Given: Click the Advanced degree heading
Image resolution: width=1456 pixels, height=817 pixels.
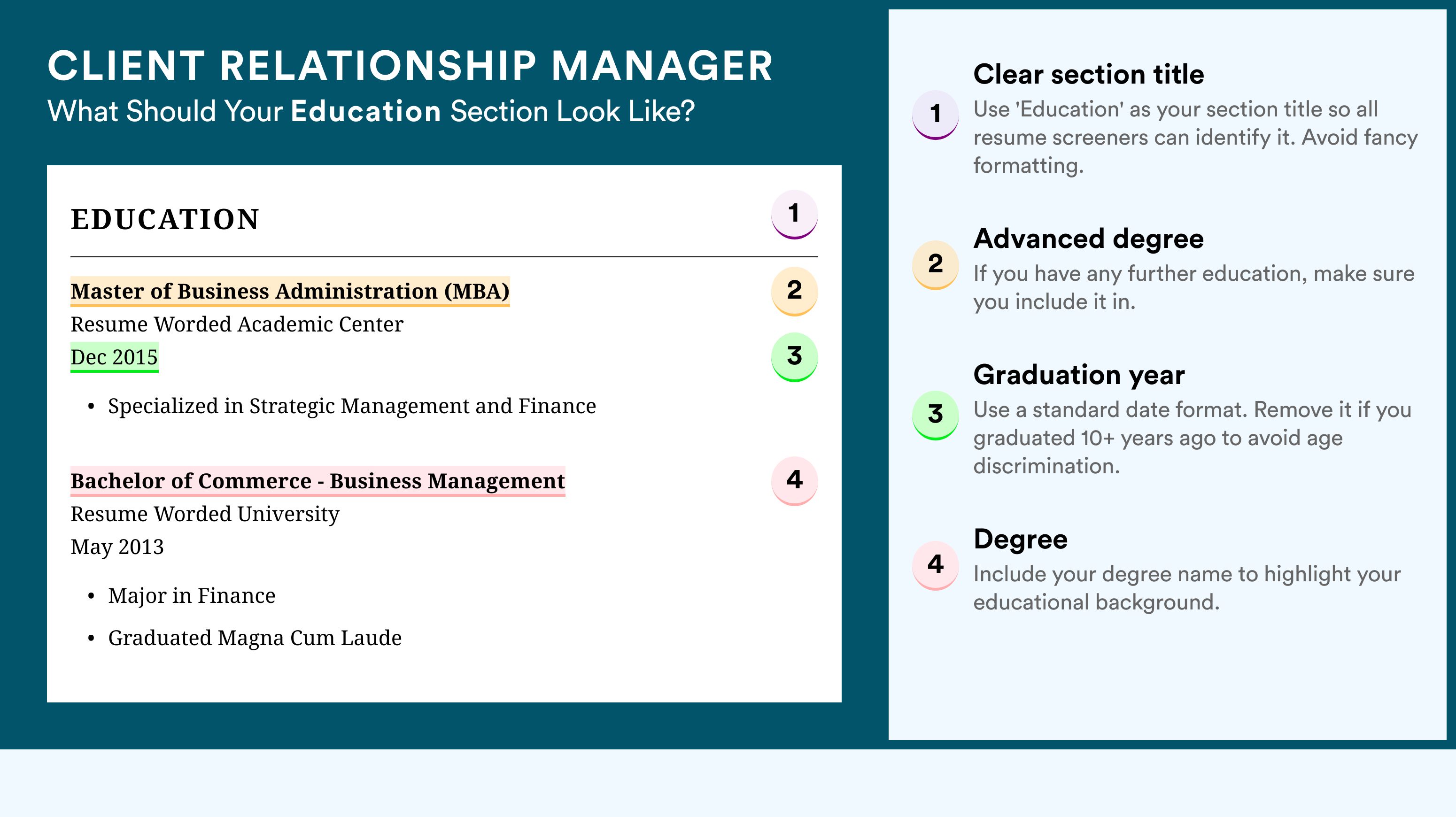Looking at the screenshot, I should pyautogui.click(x=1089, y=239).
